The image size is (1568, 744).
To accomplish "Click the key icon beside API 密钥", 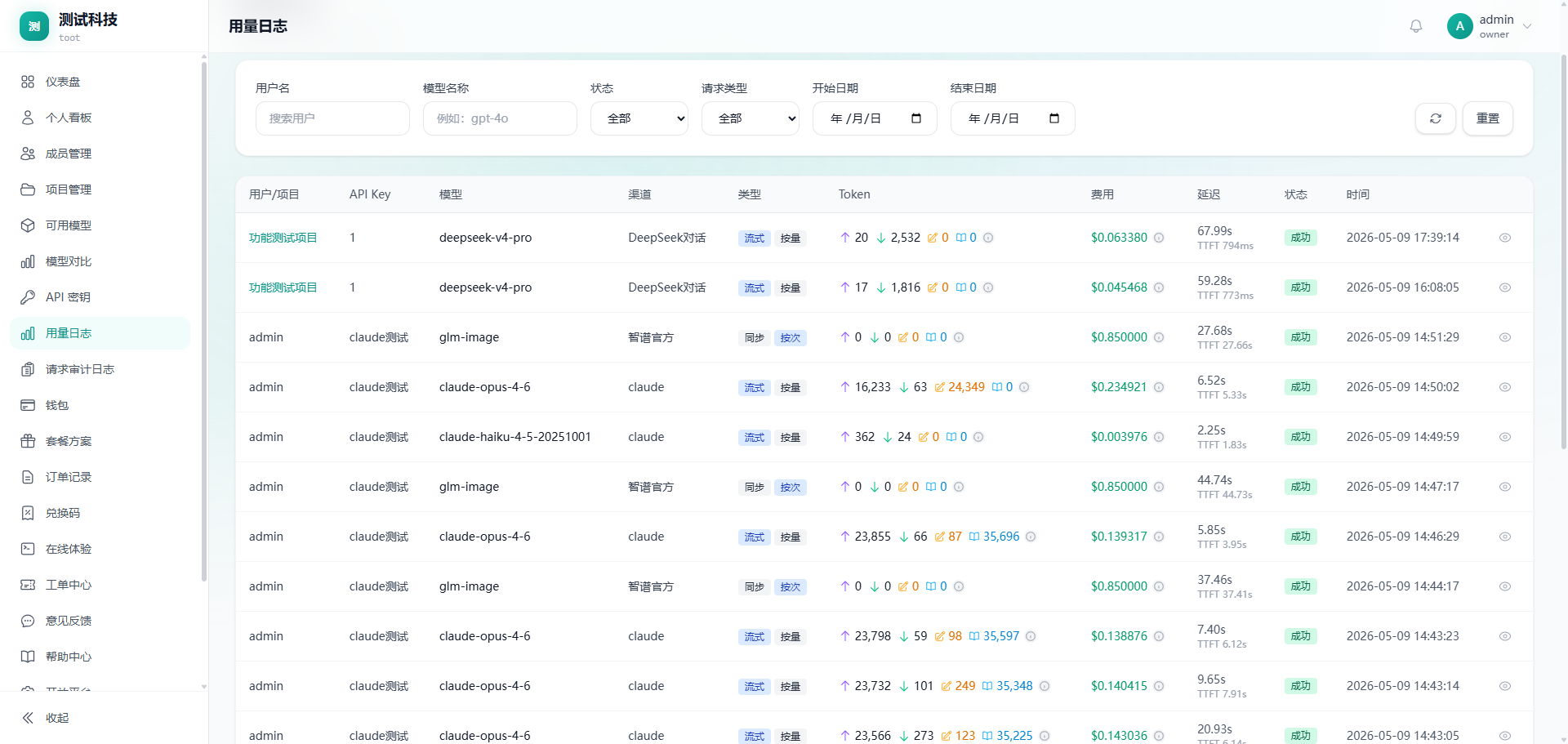I will click(x=28, y=297).
